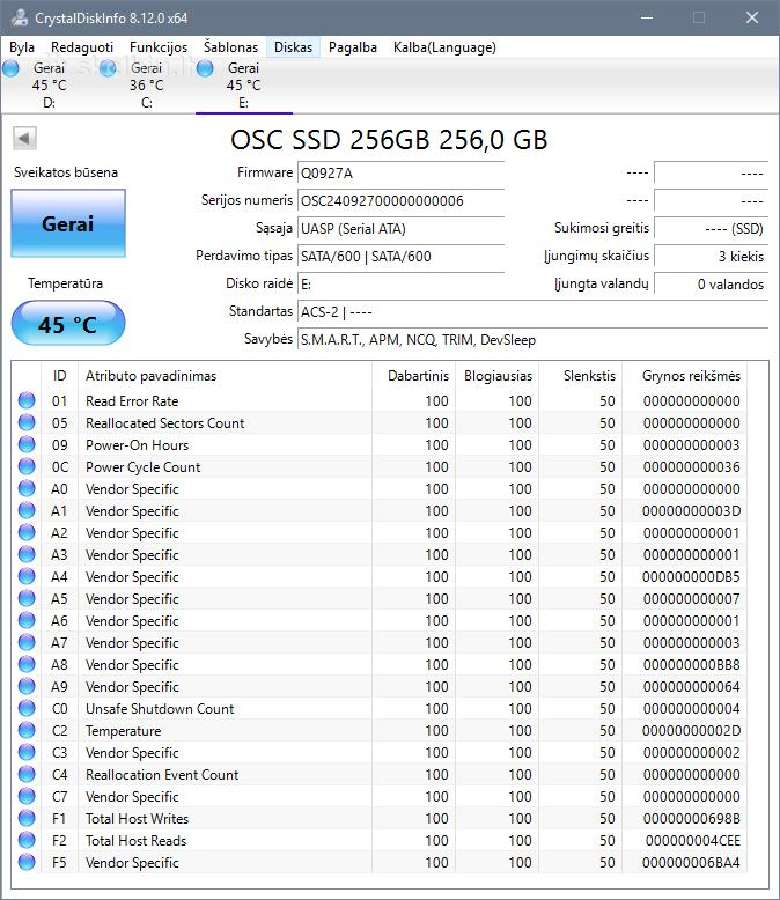Viewport: 780px width, 900px height.
Task: Click the status icon of Reallocation Event Count row
Action: pyautogui.click(x=27, y=774)
